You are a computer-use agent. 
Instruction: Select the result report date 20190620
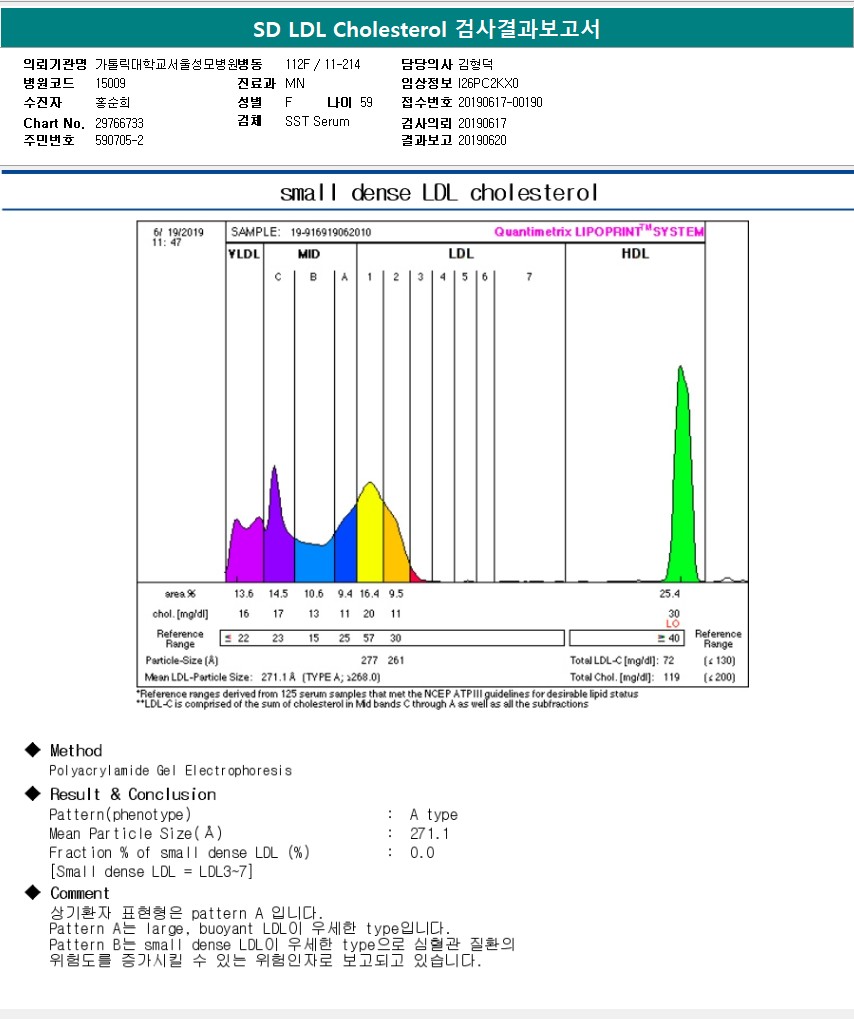click(x=482, y=140)
